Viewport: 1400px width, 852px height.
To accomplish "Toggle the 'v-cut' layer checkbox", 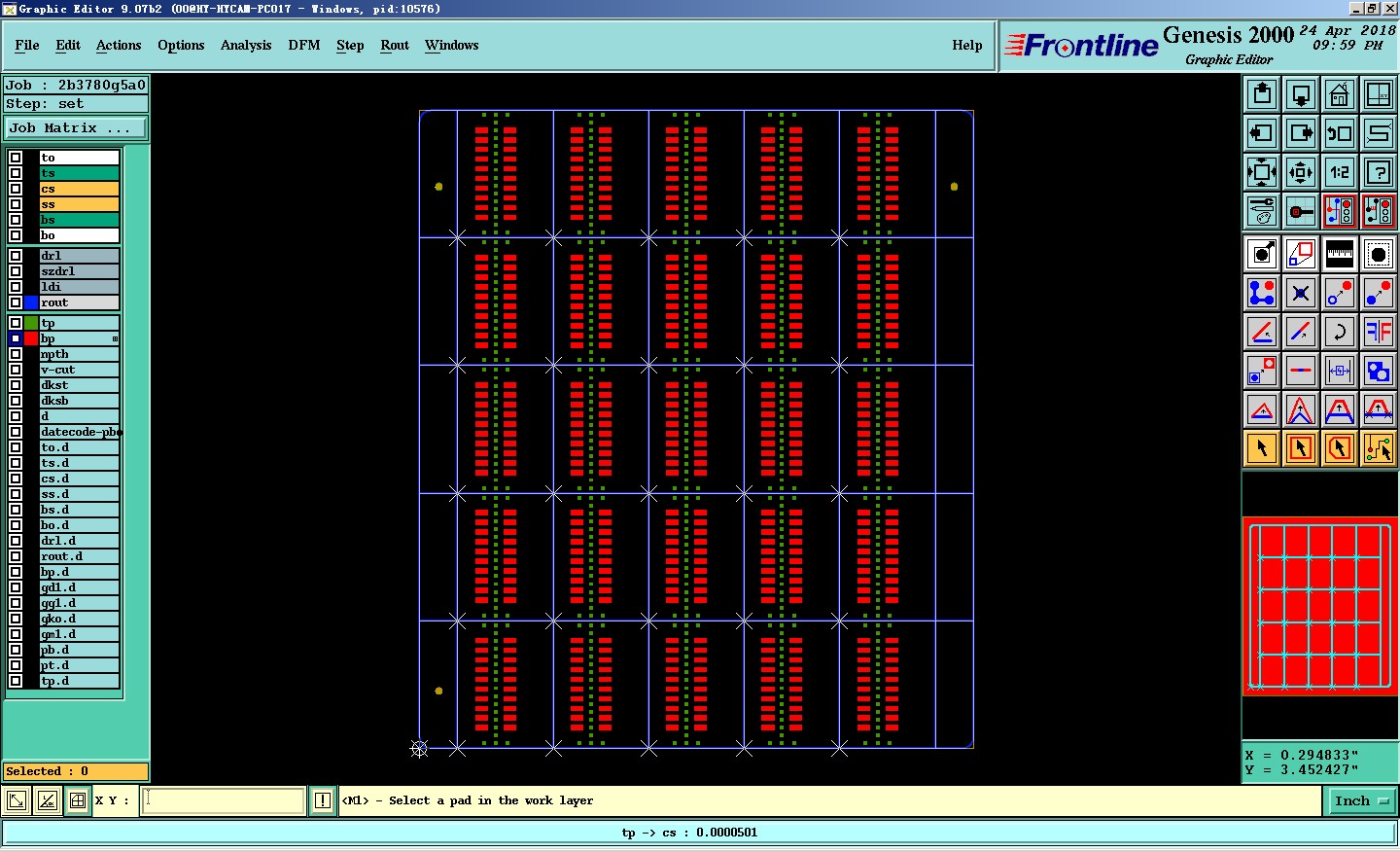I will 16,370.
